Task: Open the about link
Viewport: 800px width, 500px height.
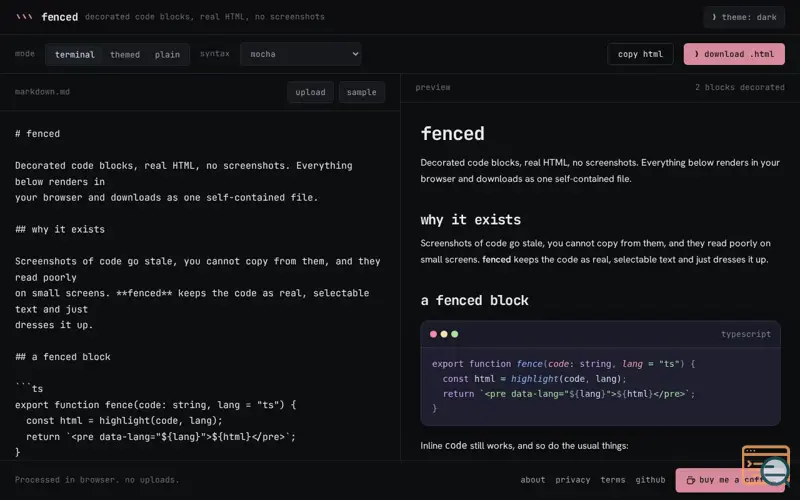Action: pyautogui.click(x=533, y=480)
